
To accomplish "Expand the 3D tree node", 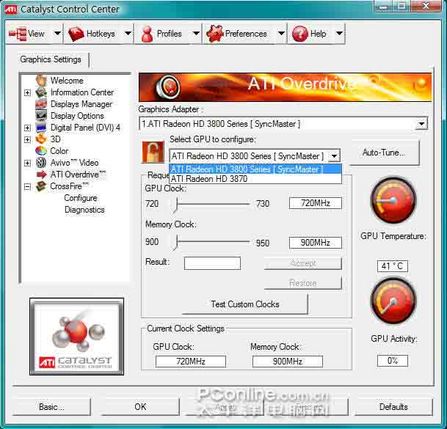I will click(x=28, y=139).
